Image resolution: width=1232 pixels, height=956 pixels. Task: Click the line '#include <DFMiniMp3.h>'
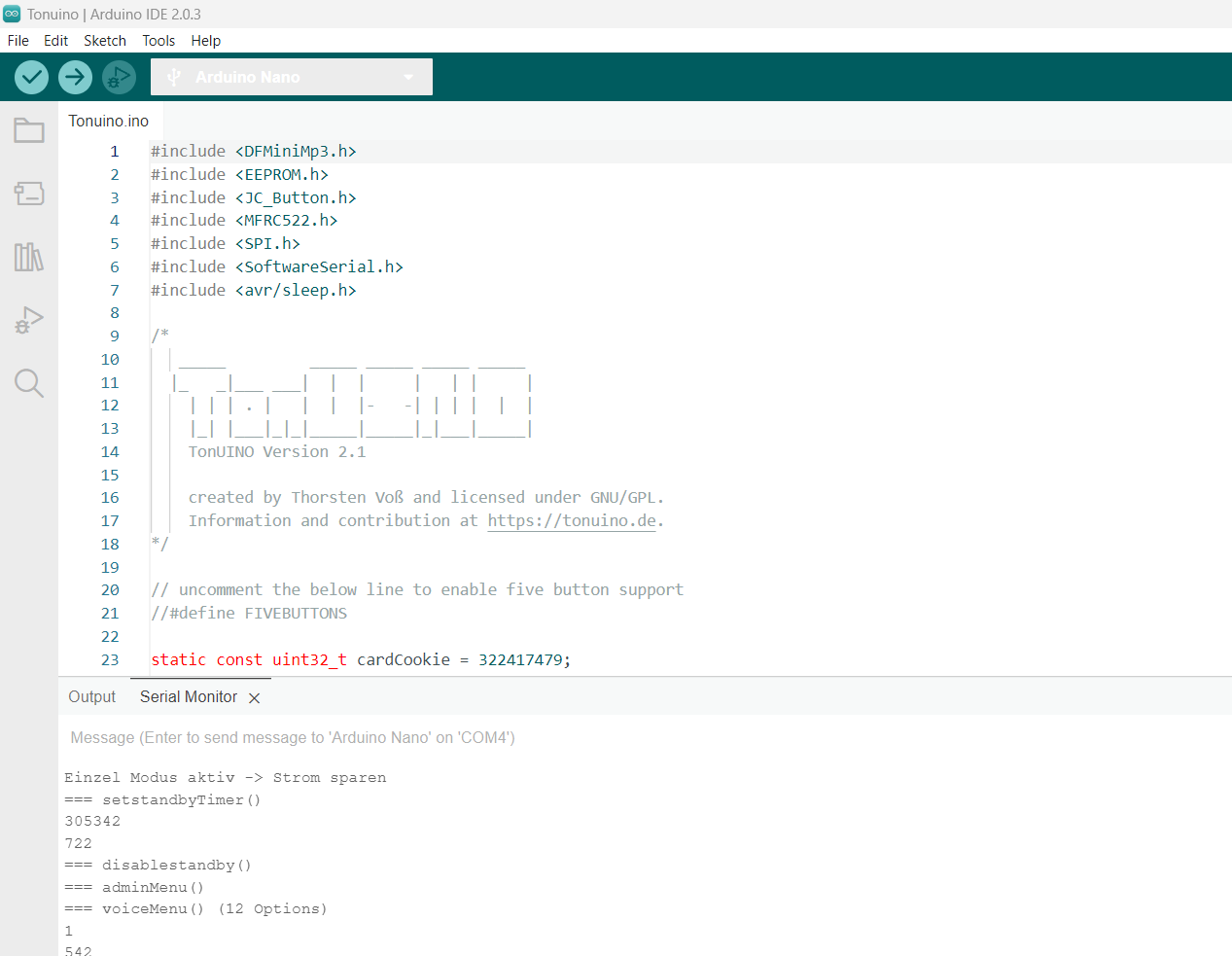pyautogui.click(x=254, y=151)
